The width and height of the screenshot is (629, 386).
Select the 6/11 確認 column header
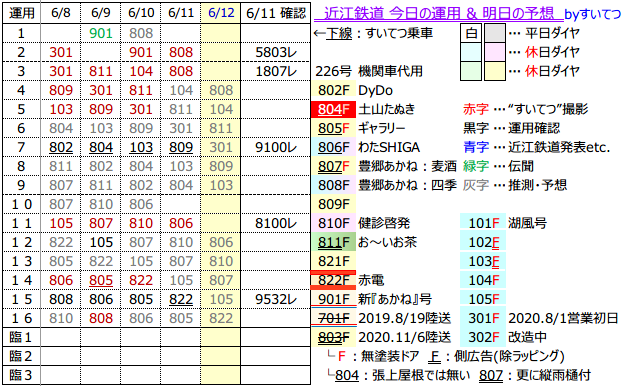point(276,13)
